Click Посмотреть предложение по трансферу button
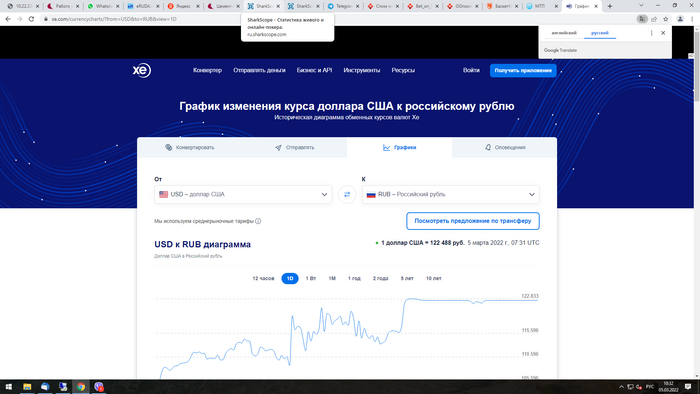Screen dimensions: 700x394 pyautogui.click(x=473, y=221)
